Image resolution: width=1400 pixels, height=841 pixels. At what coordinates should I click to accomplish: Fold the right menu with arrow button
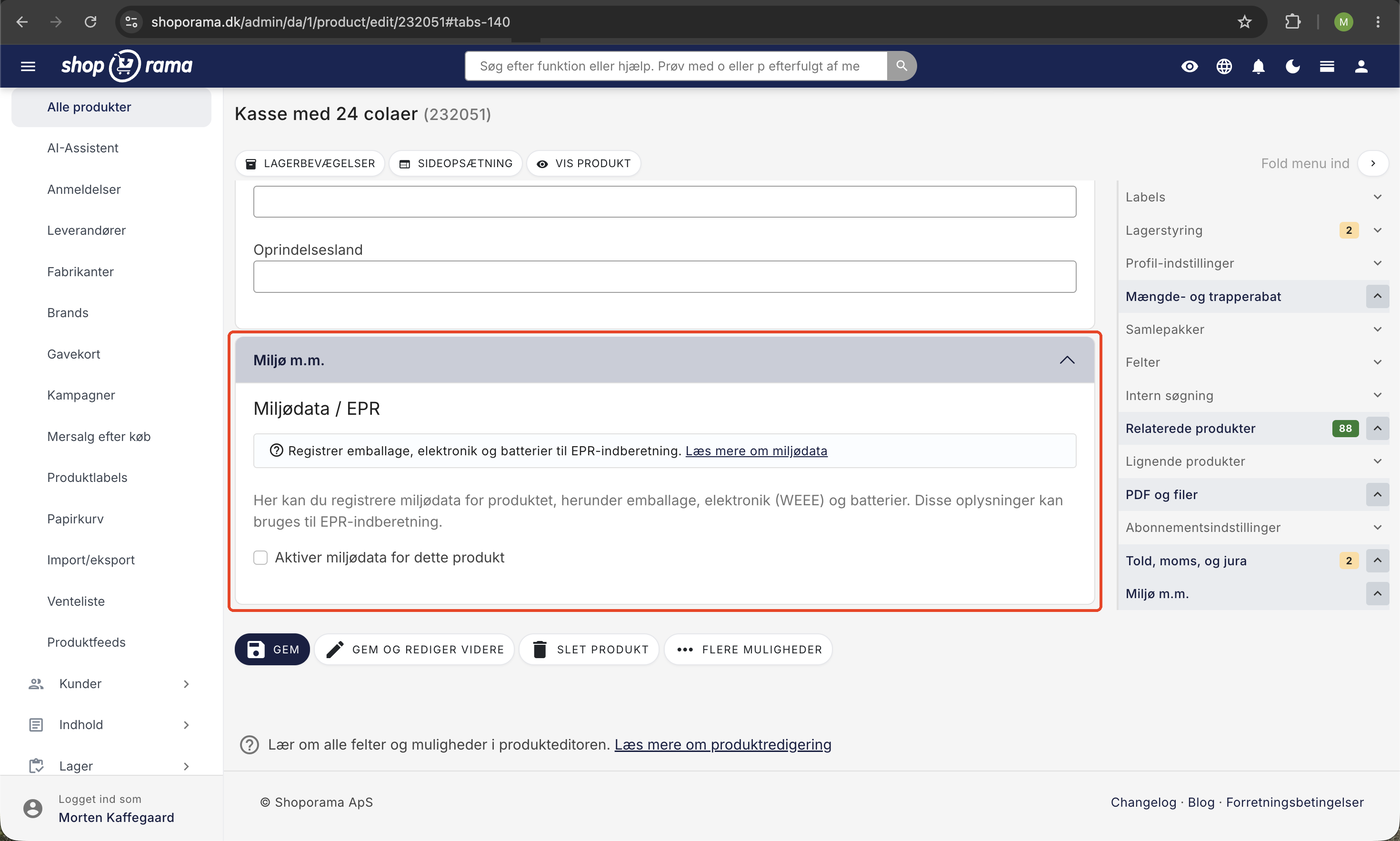click(x=1374, y=163)
